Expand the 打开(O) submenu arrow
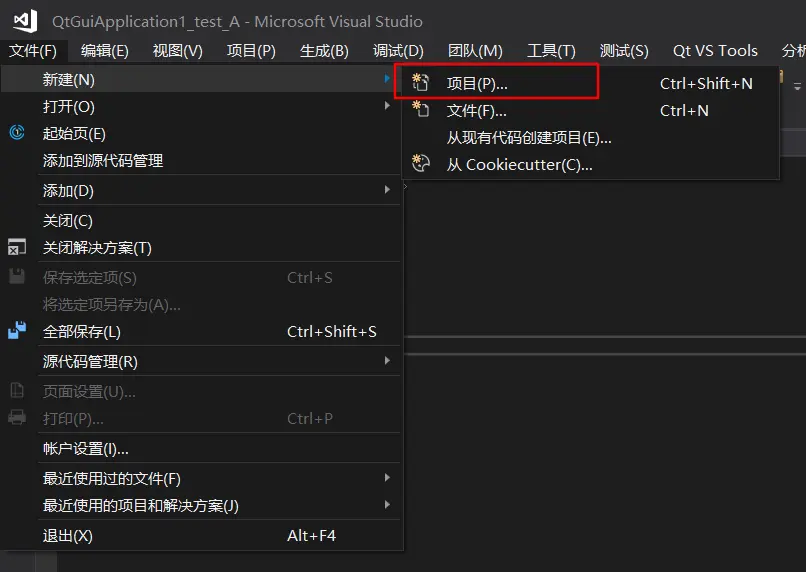The width and height of the screenshot is (806, 572). tap(387, 105)
